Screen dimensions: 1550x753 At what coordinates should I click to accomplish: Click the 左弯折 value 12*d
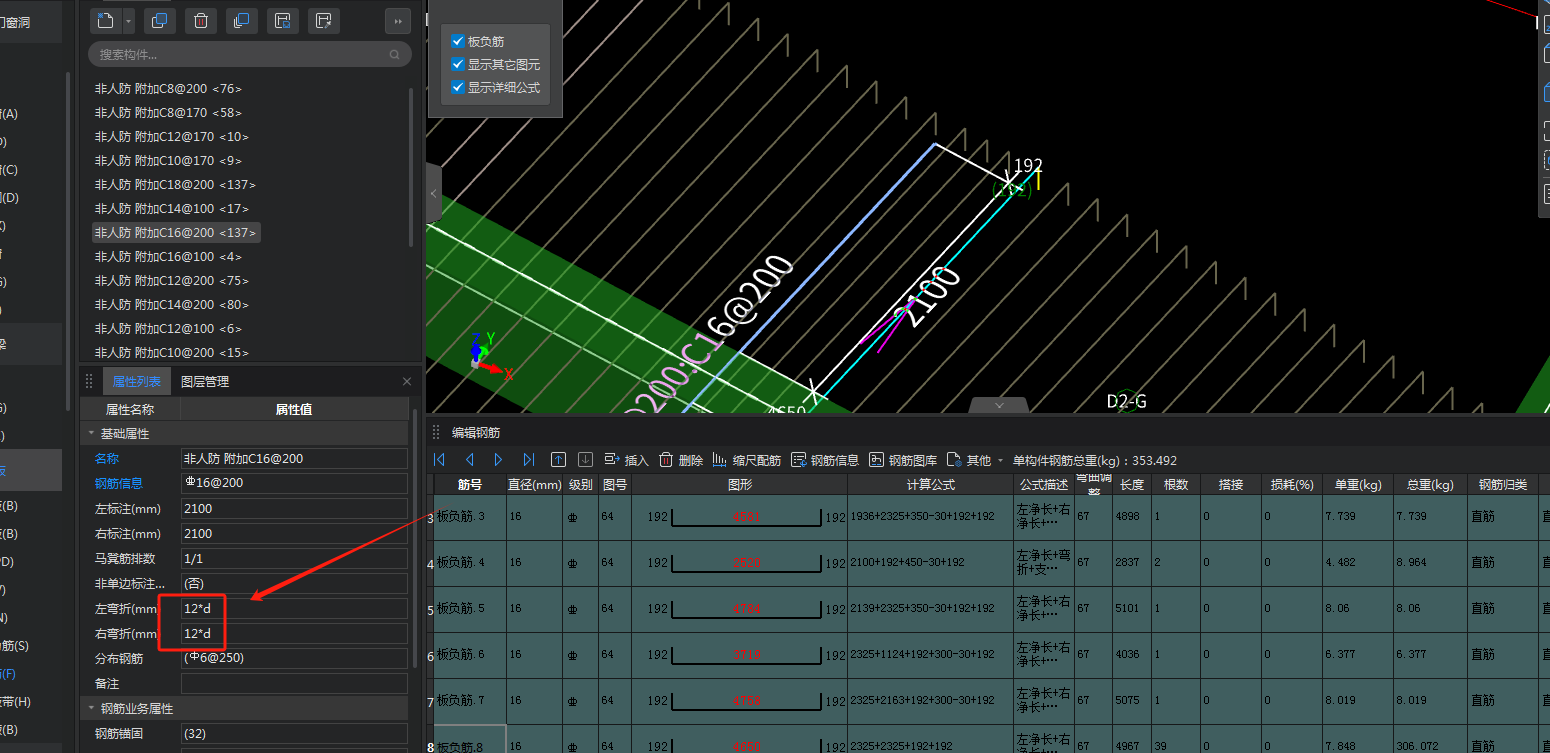point(294,608)
